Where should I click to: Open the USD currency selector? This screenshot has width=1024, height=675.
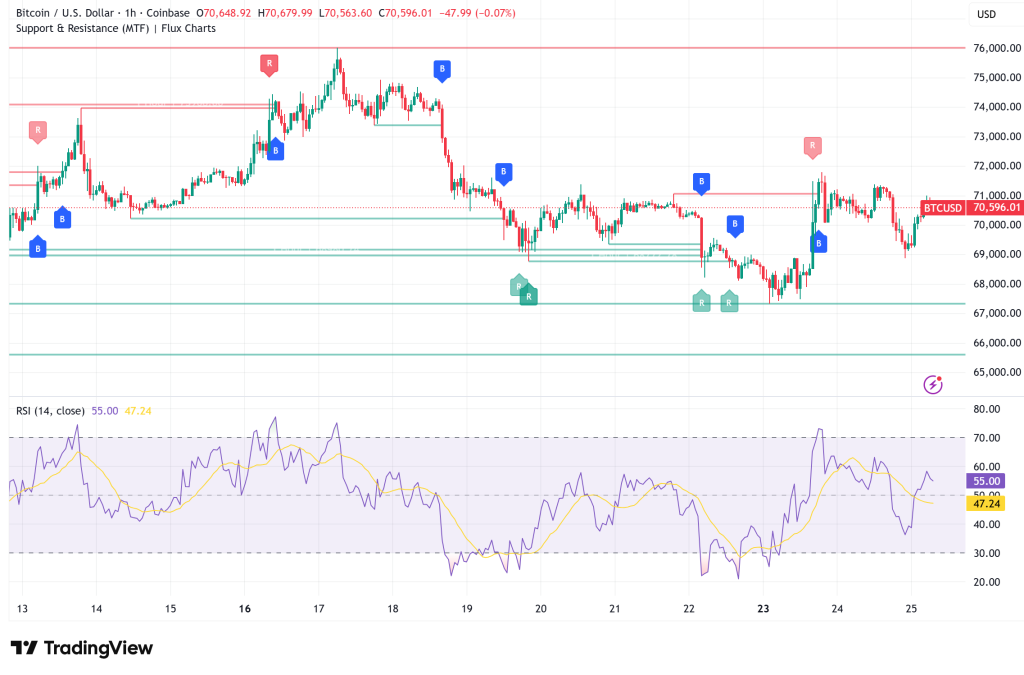(986, 14)
